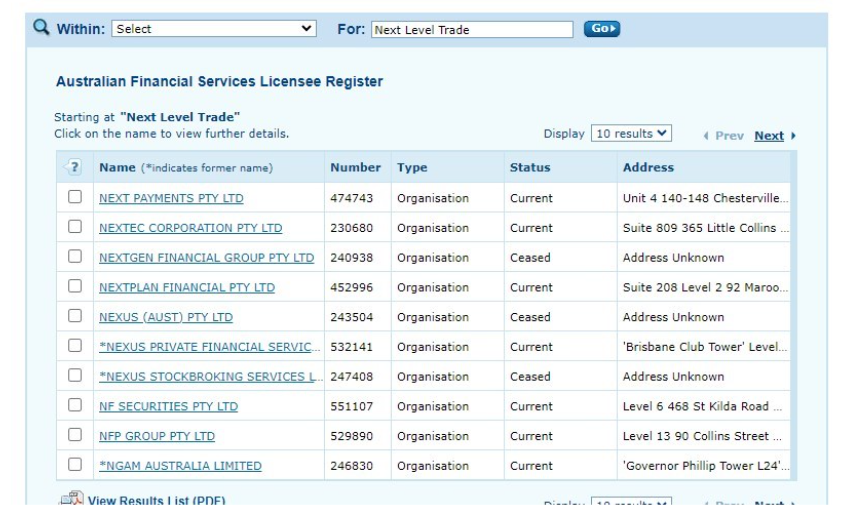Click the help question mark icon in table header
Screen dimensions: 852x508
73,167
